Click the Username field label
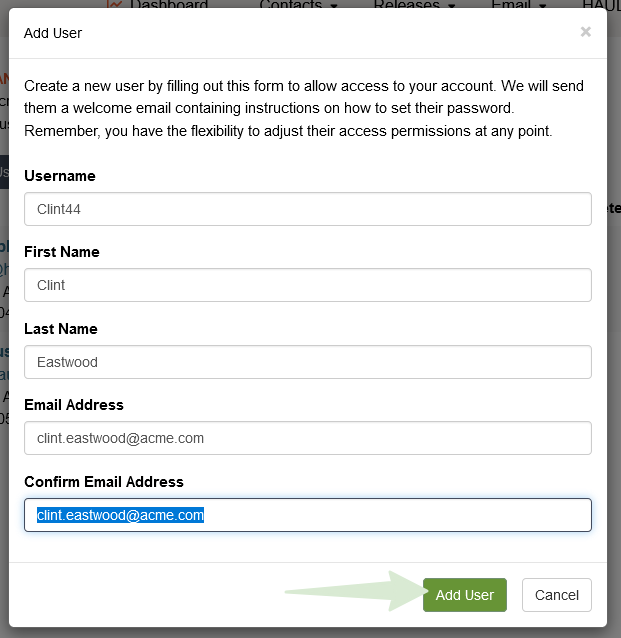Viewport: 621px width, 638px height. (60, 176)
